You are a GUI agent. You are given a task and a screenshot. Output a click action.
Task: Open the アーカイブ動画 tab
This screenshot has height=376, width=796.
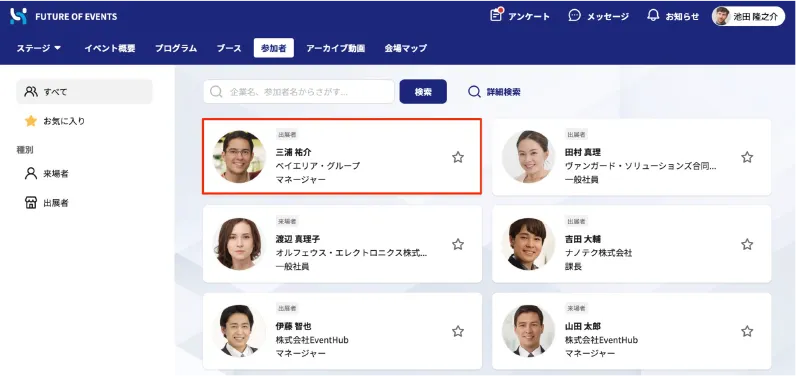pyautogui.click(x=335, y=48)
